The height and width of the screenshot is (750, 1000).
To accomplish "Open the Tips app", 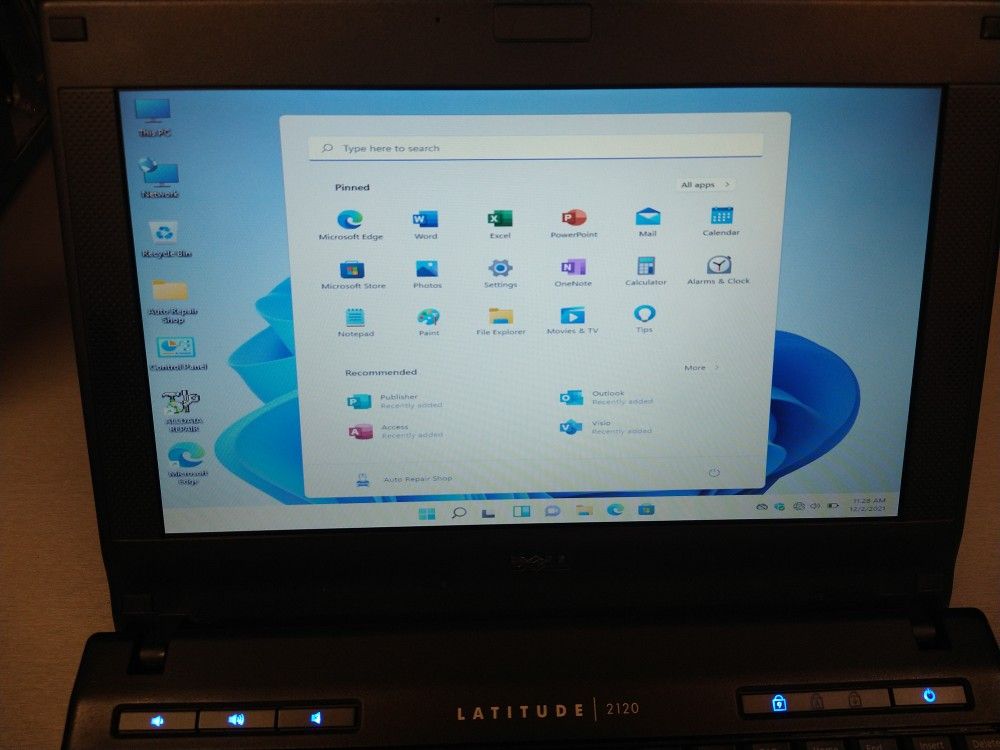I will coord(644,319).
